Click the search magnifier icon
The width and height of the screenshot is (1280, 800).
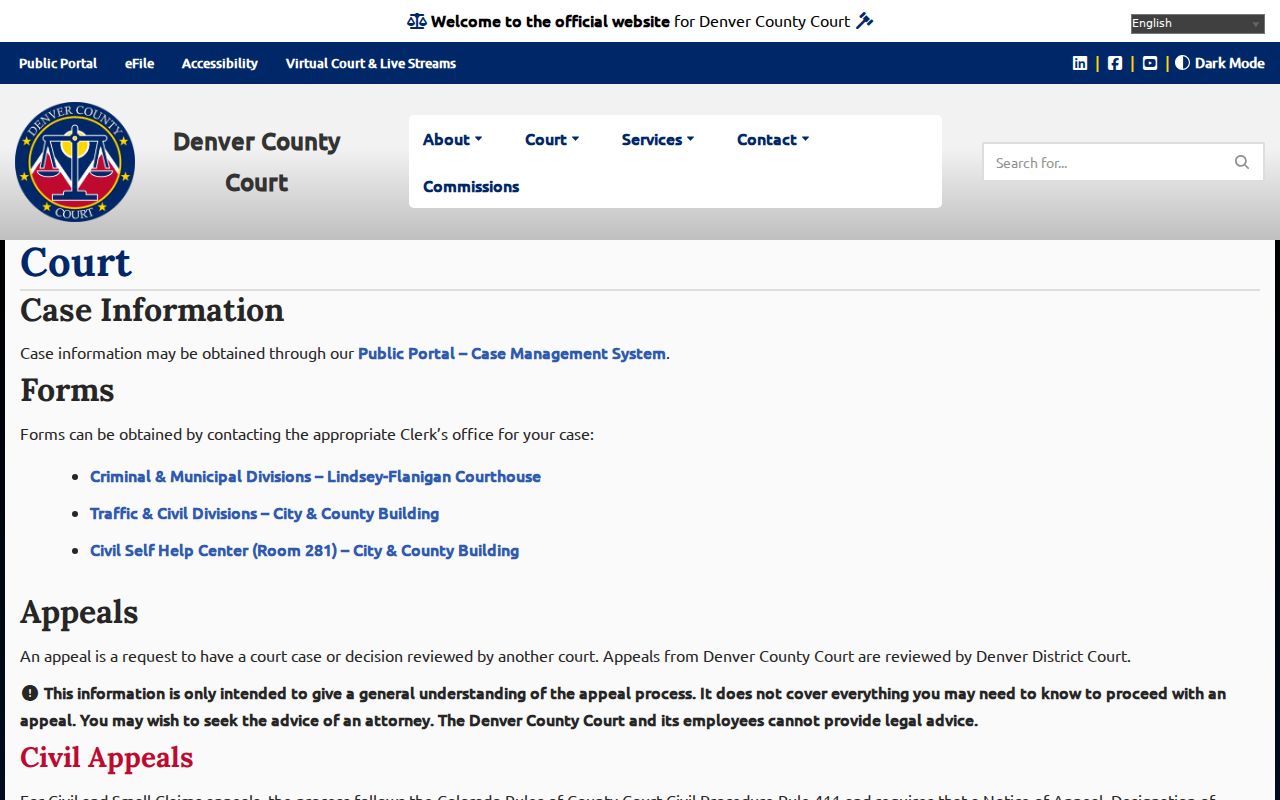pyautogui.click(x=1242, y=162)
